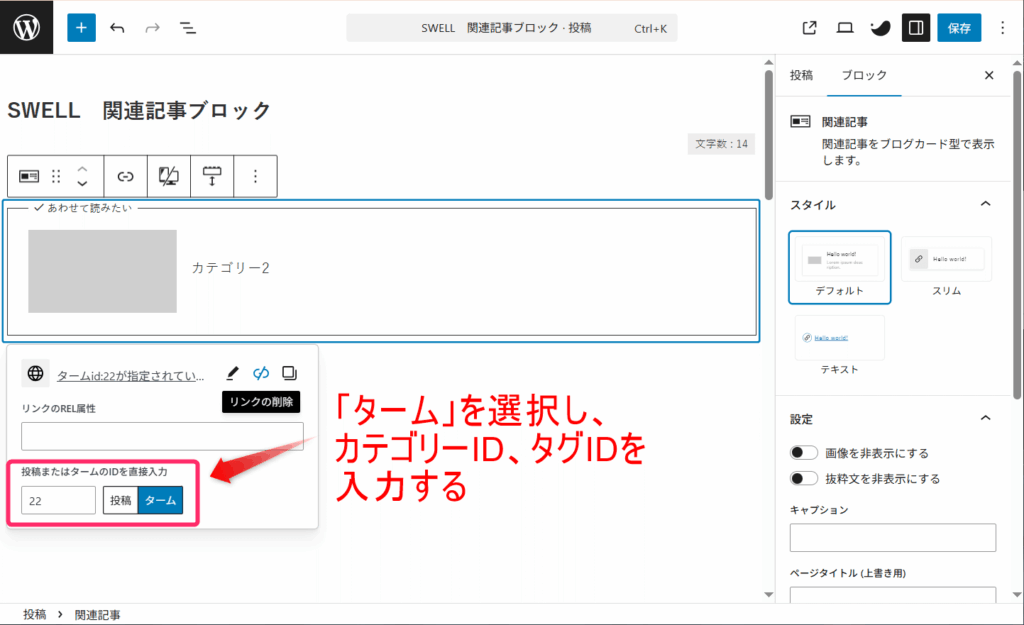Open the document overview list view
1024x625 pixels.
(x=187, y=28)
